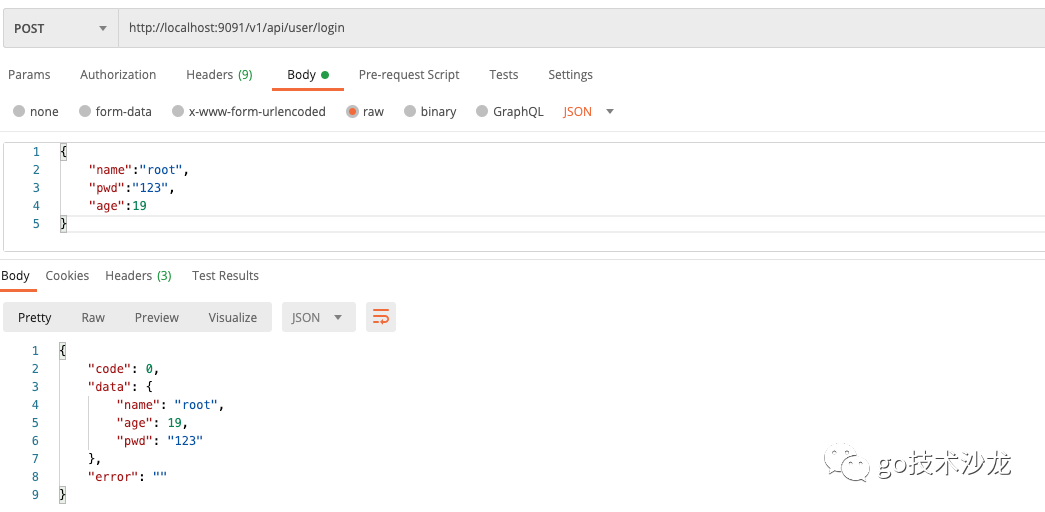This screenshot has width=1045, height=512.
Task: Switch response view to Pretty
Action: pyautogui.click(x=35, y=317)
